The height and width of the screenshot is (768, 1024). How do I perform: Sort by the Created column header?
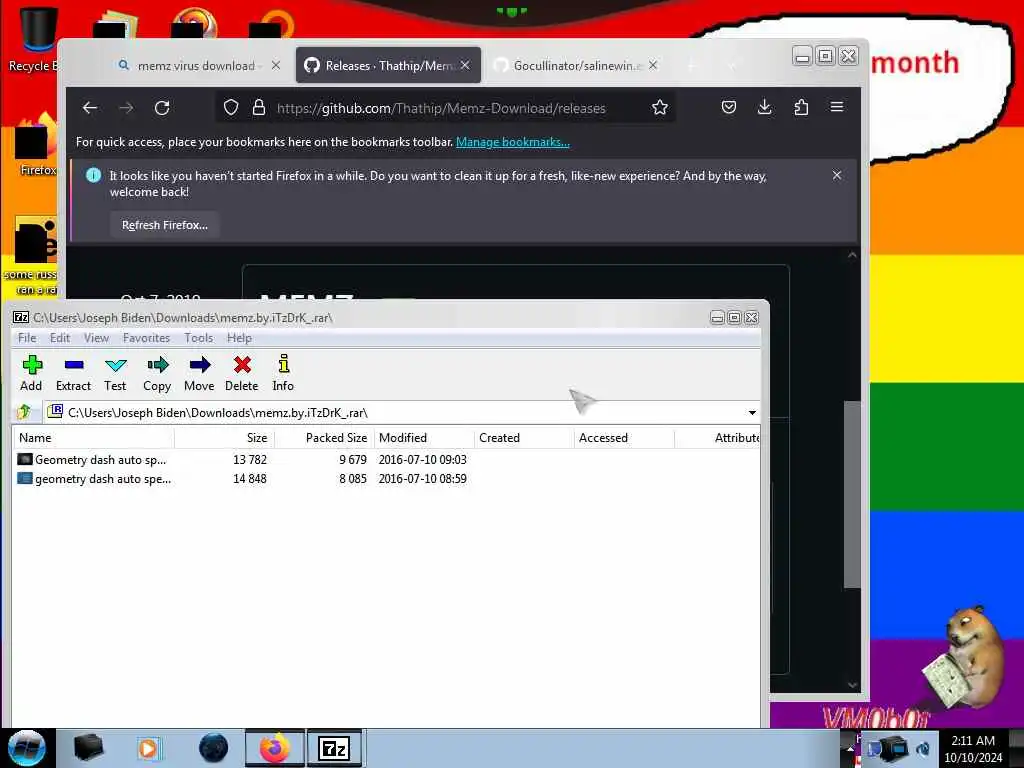524,438
